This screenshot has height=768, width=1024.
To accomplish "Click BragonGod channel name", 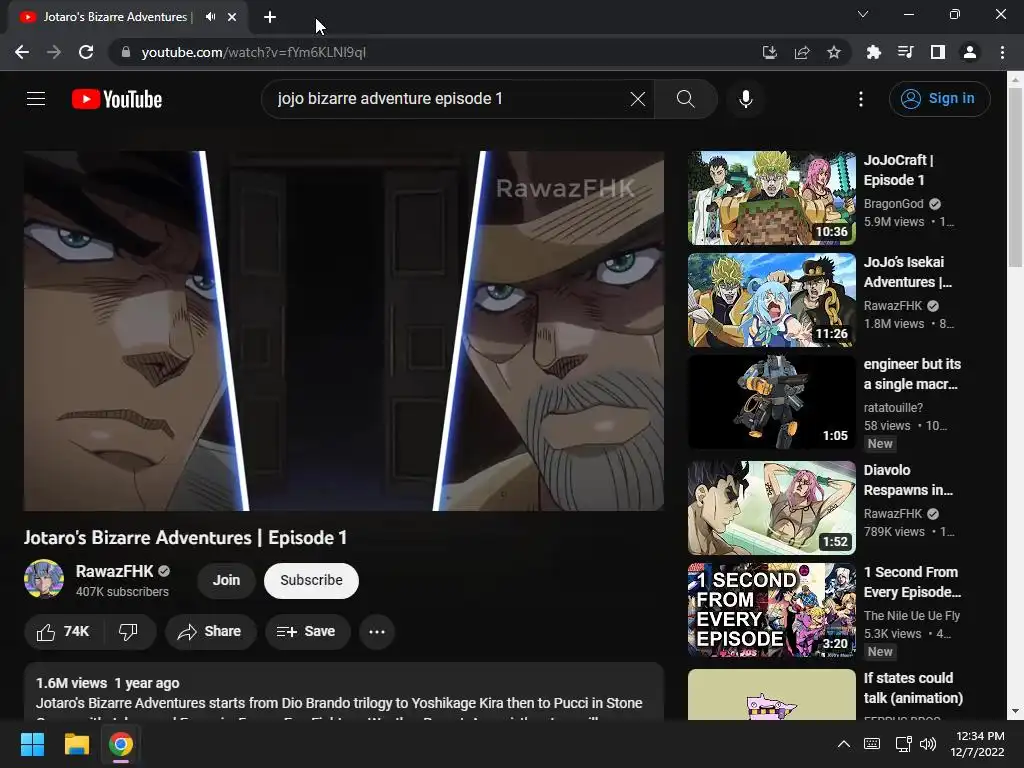I will (x=893, y=204).
